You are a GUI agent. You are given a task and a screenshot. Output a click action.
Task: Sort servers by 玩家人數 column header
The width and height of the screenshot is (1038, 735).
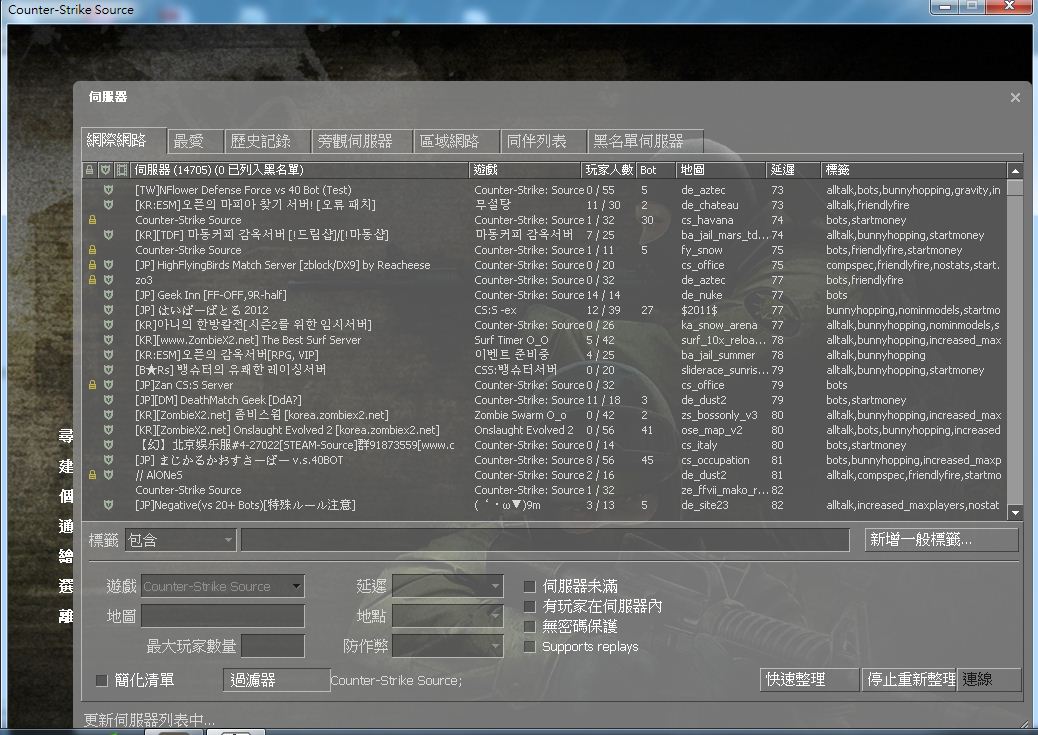[608, 170]
